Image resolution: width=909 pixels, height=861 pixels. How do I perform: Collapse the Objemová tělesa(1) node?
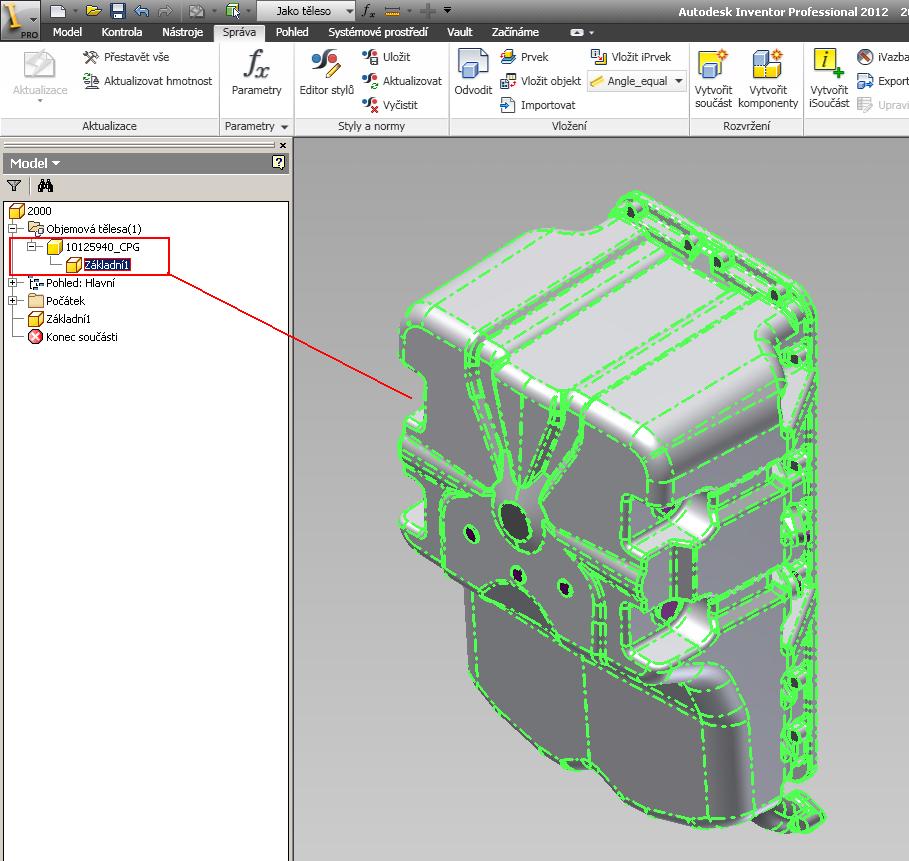[x=13, y=229]
